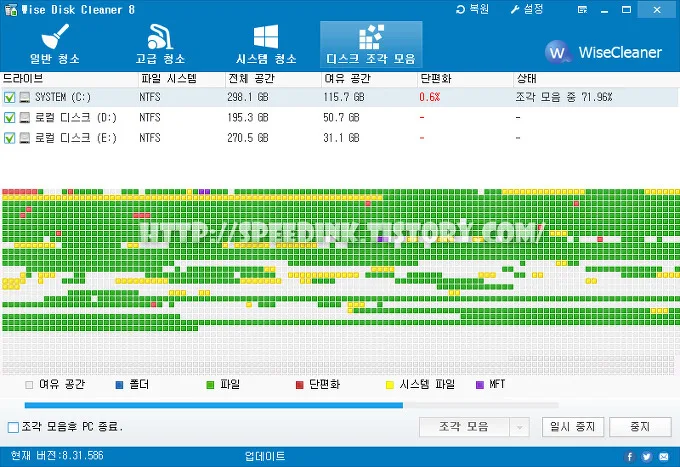Click the green 파일 legend swatch
The width and height of the screenshot is (680, 467).
point(210,385)
